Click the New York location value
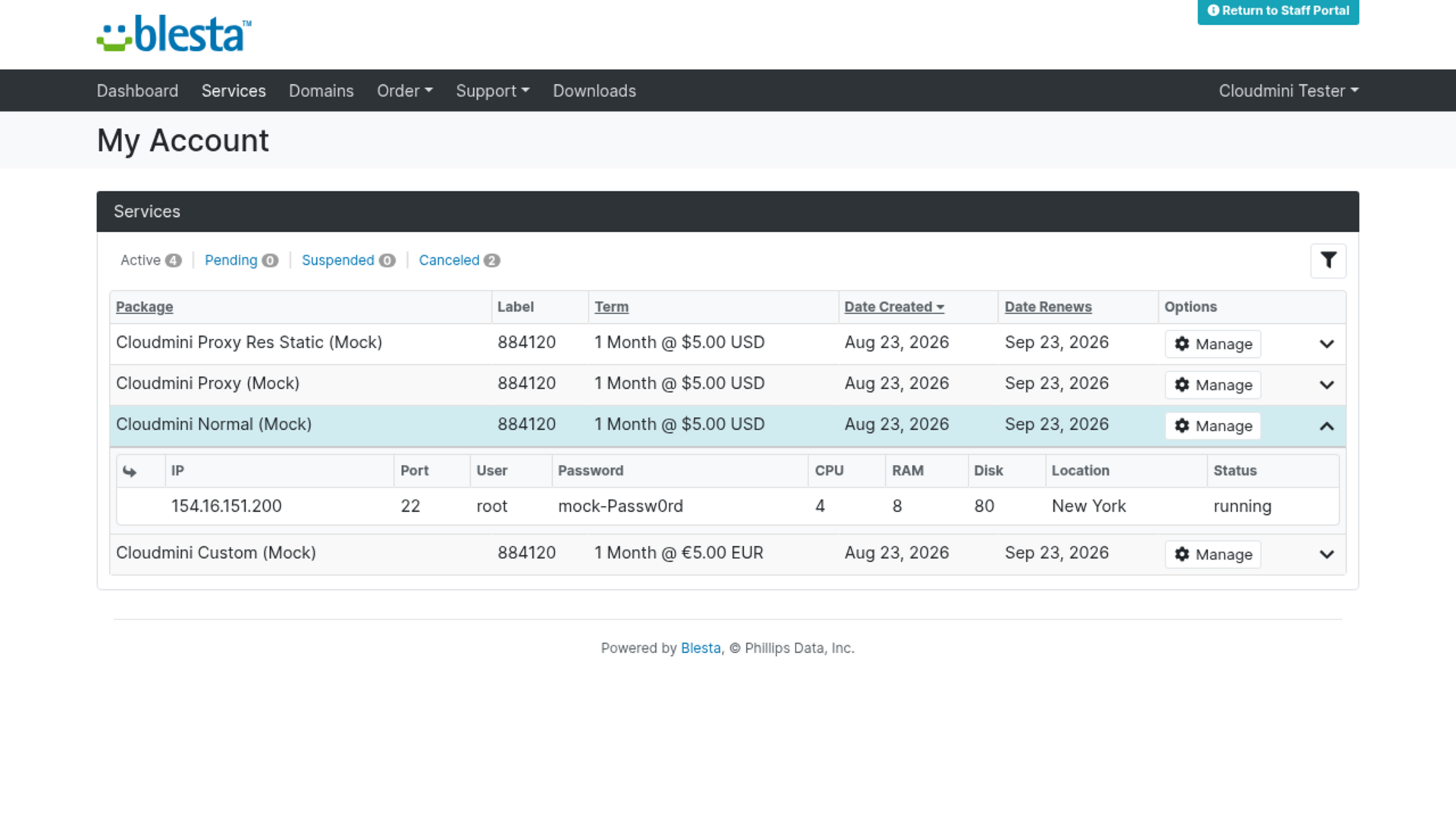Image resolution: width=1456 pixels, height=819 pixels. pyautogui.click(x=1088, y=506)
